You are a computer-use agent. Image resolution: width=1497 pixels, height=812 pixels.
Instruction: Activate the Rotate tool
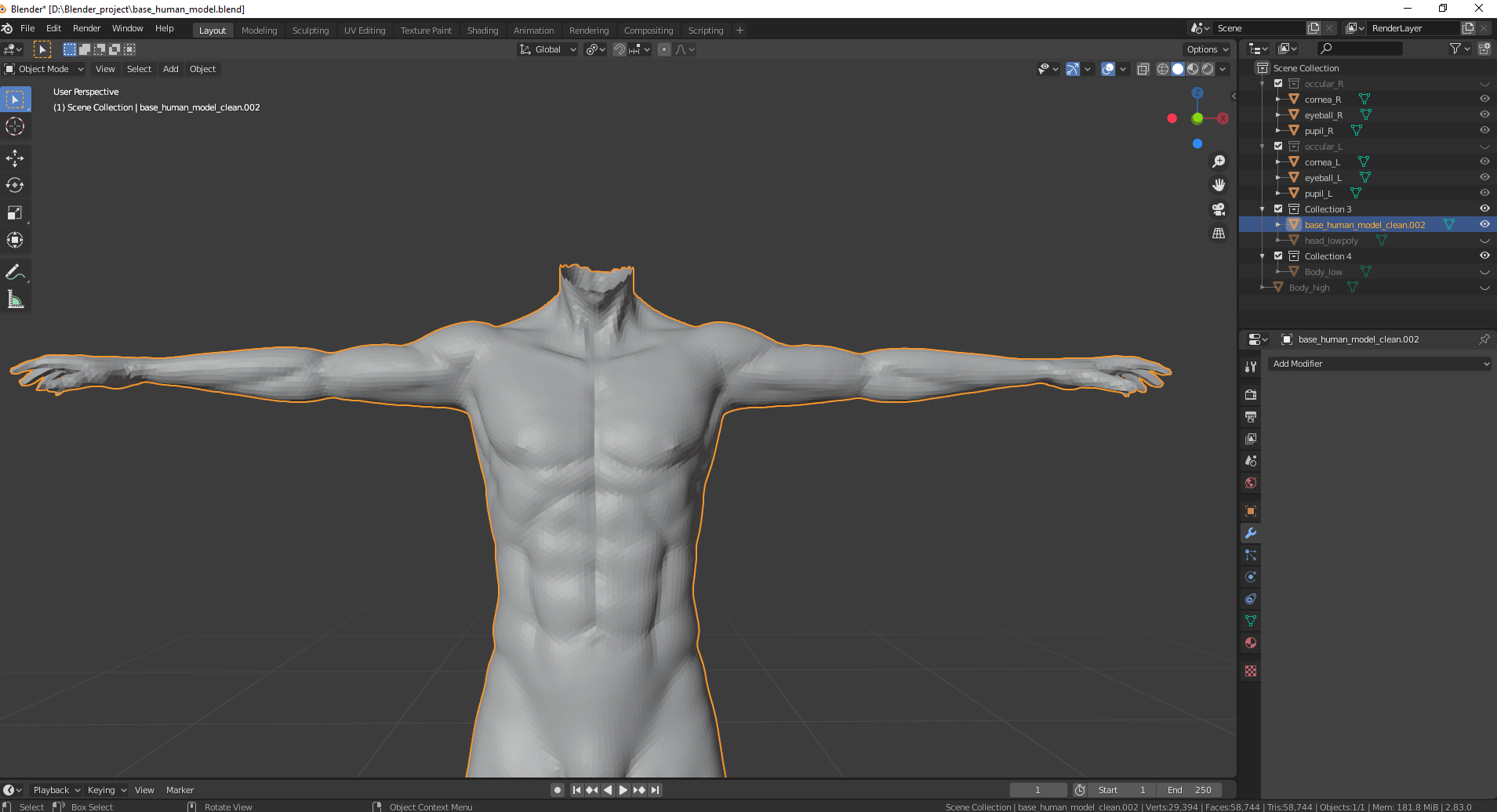click(15, 185)
